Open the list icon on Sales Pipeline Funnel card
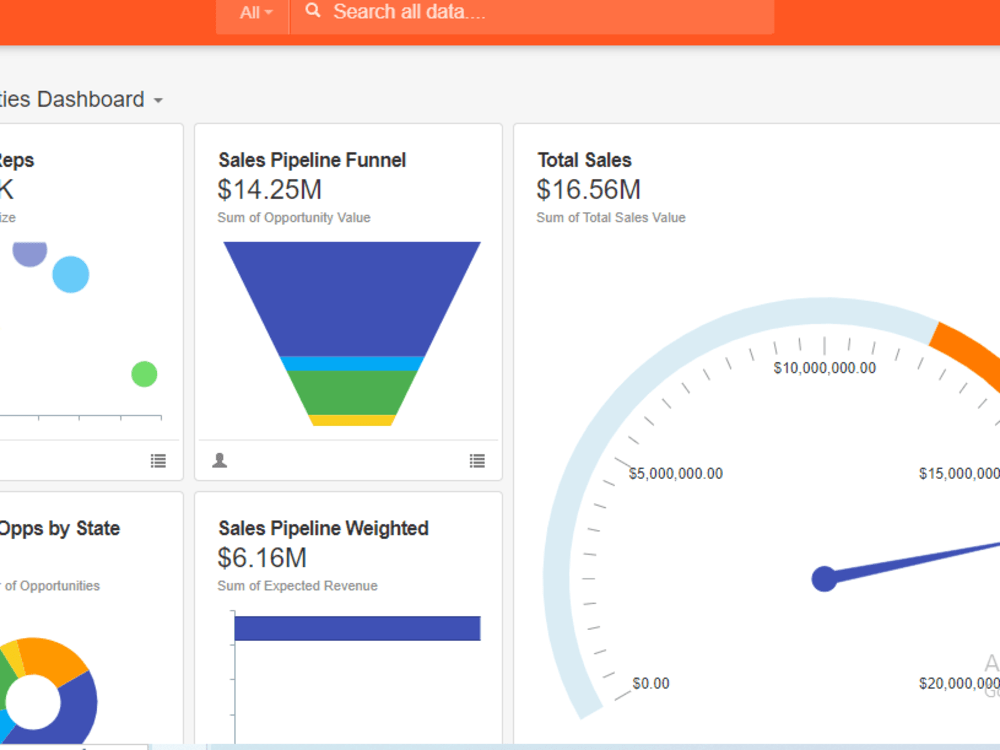 tap(477, 460)
